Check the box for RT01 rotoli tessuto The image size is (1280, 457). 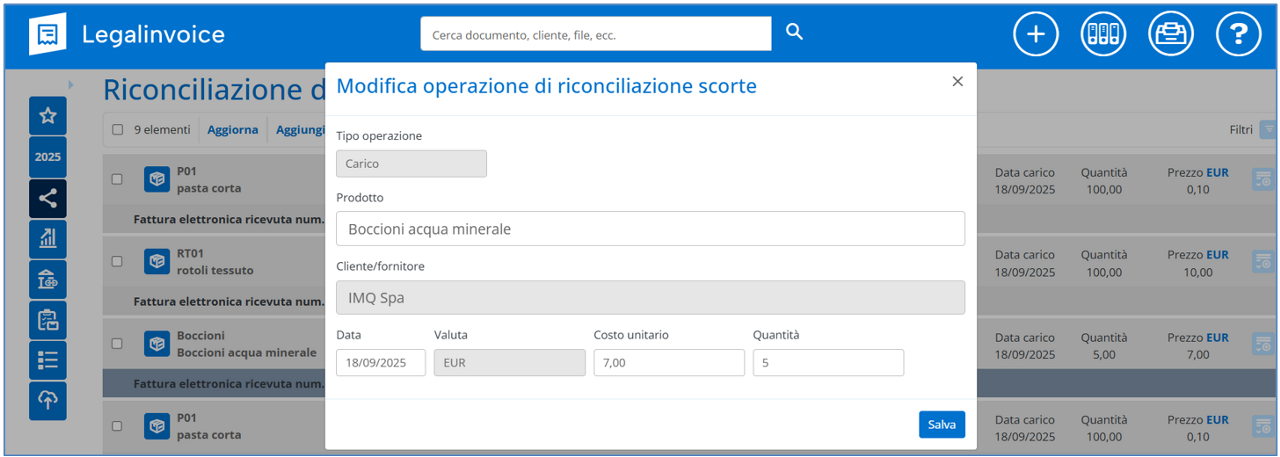[x=117, y=261]
